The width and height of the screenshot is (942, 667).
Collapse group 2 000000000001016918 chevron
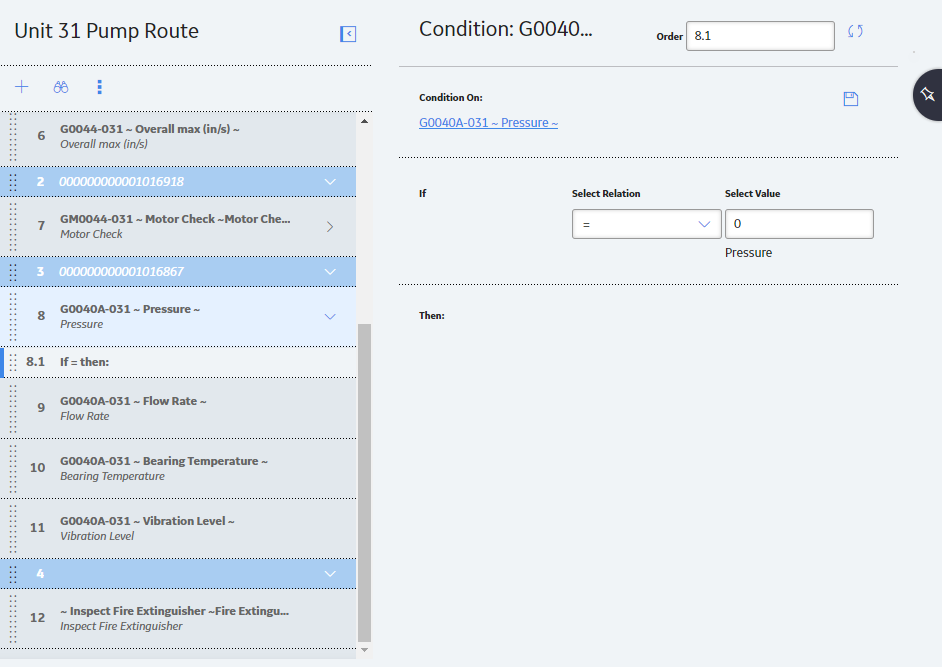point(330,181)
